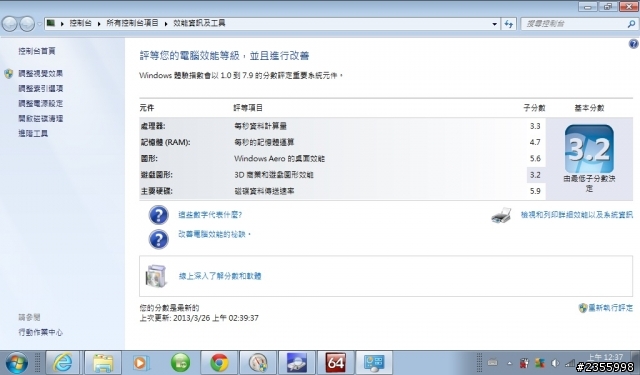The height and width of the screenshot is (375, 640).
Task: Open the gauge-style app in taskbar
Action: [258, 362]
